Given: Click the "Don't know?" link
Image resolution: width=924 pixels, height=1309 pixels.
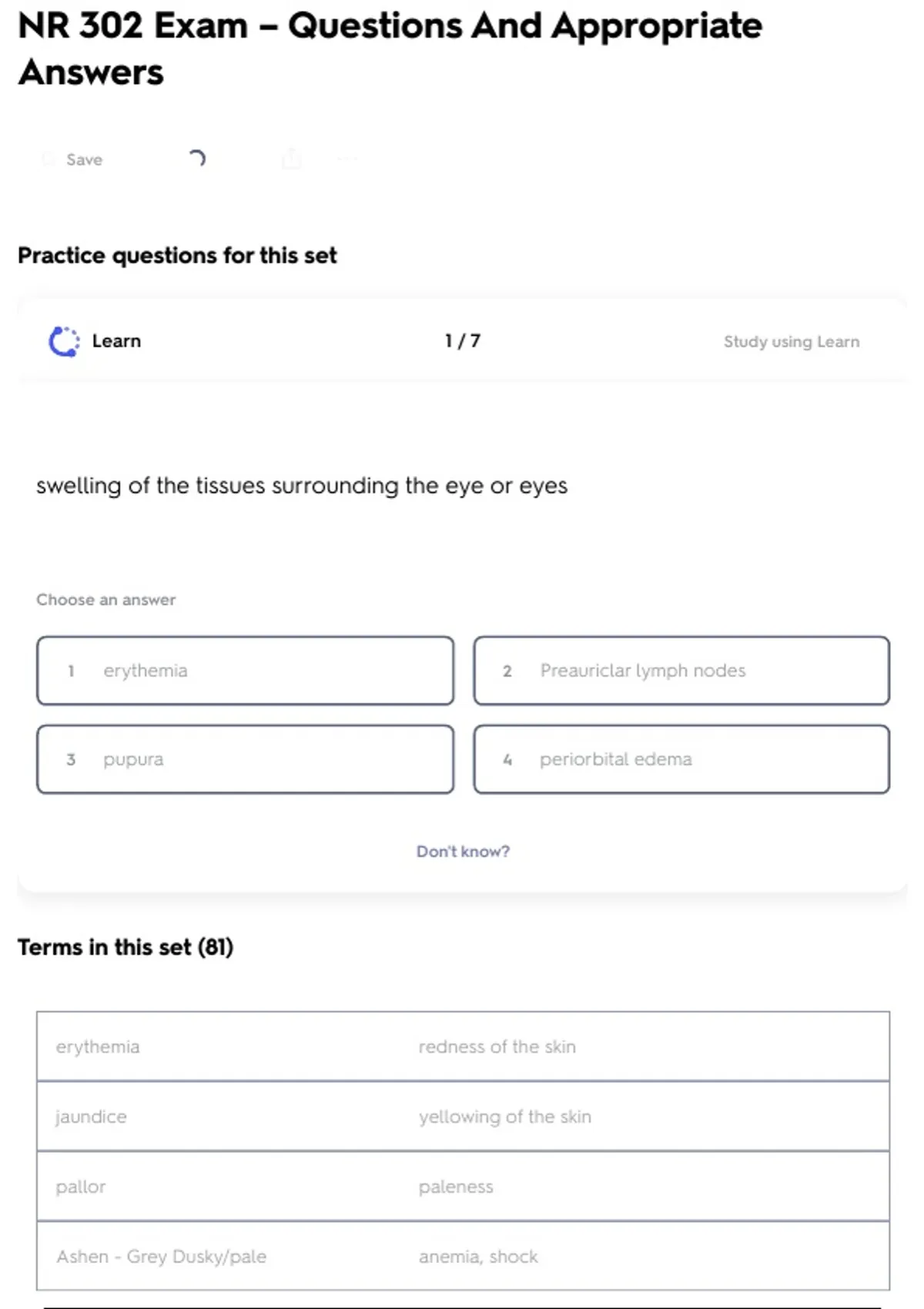Looking at the screenshot, I should [463, 852].
